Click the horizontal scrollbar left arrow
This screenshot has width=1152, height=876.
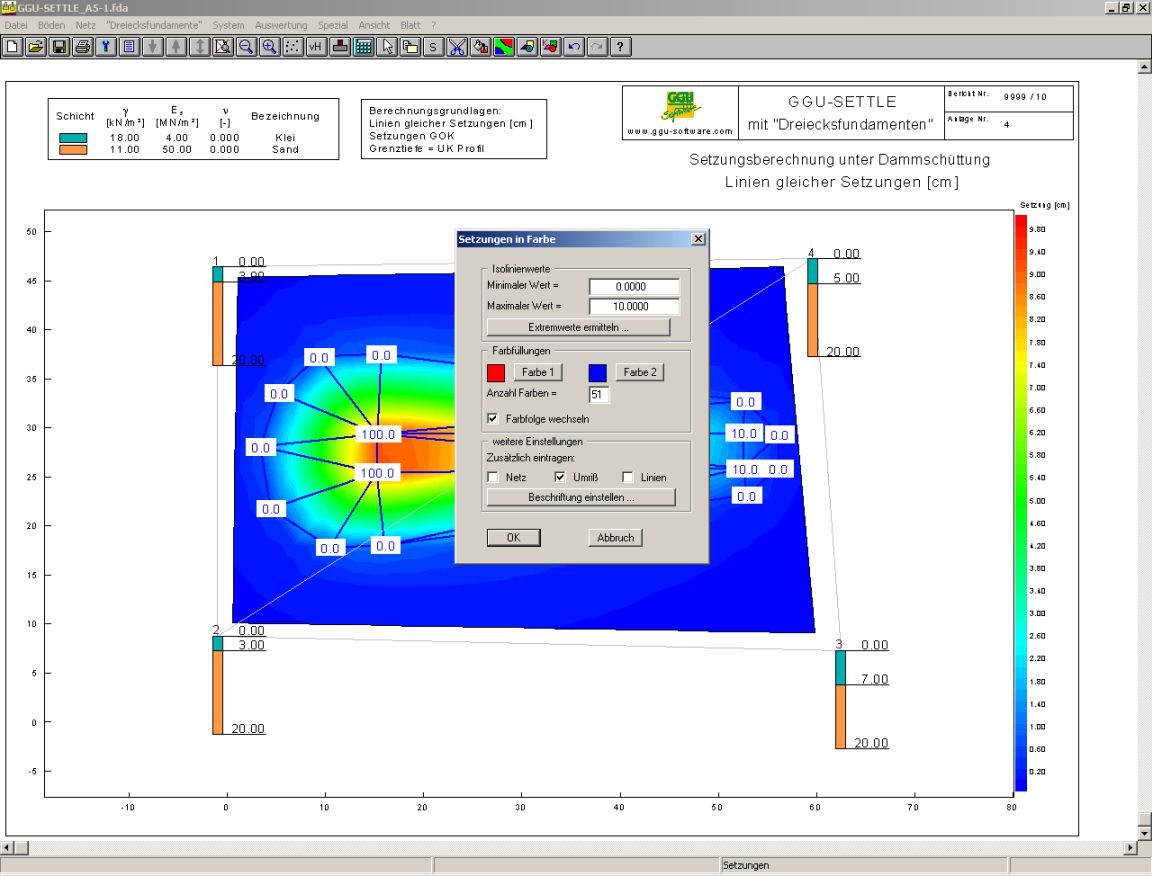tap(7, 848)
